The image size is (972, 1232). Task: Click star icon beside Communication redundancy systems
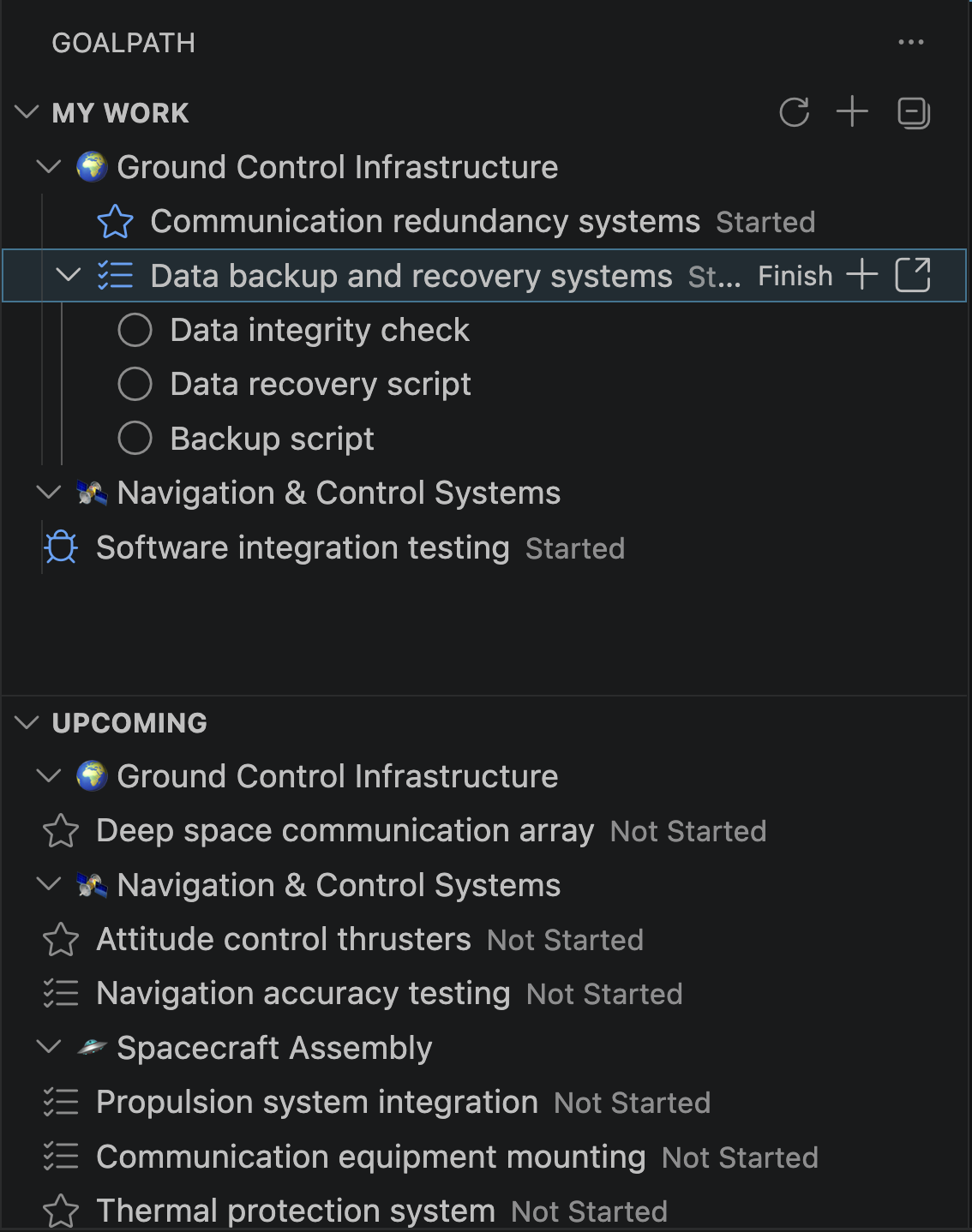click(x=115, y=222)
